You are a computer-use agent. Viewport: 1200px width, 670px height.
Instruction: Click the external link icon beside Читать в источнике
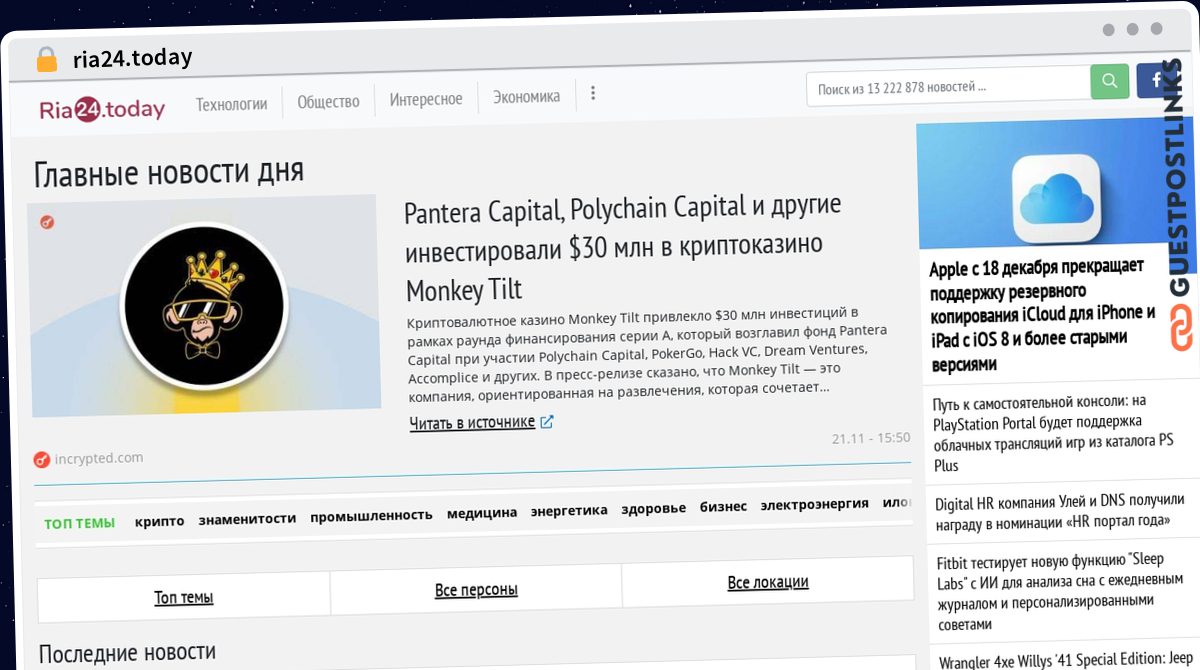547,422
